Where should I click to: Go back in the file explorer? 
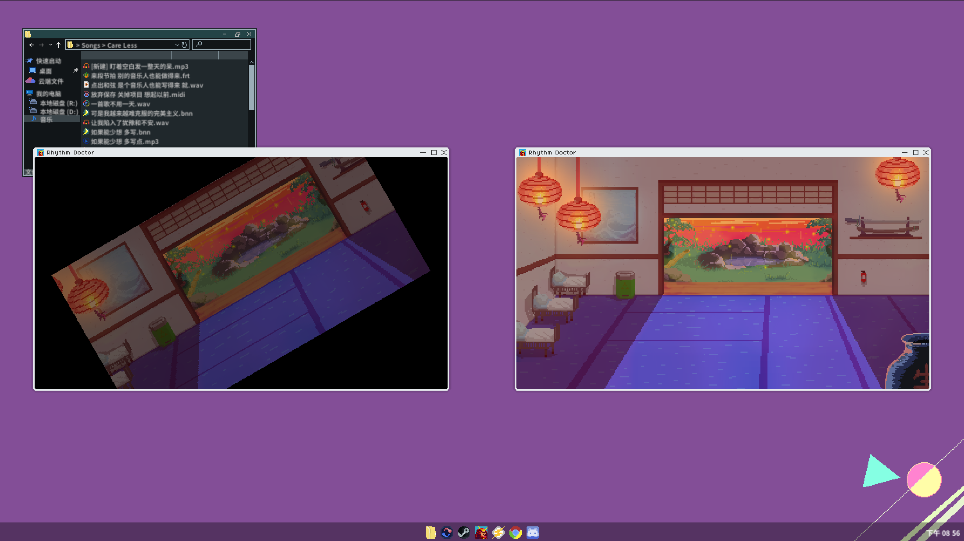tap(31, 45)
